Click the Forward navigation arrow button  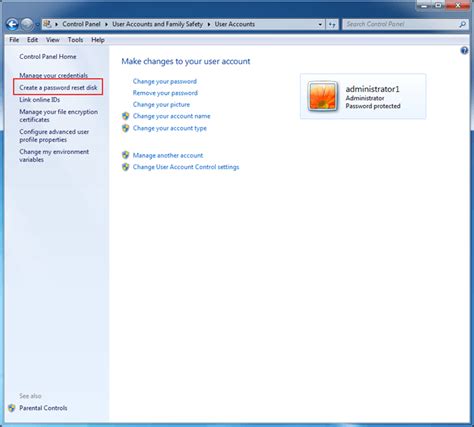27,24
